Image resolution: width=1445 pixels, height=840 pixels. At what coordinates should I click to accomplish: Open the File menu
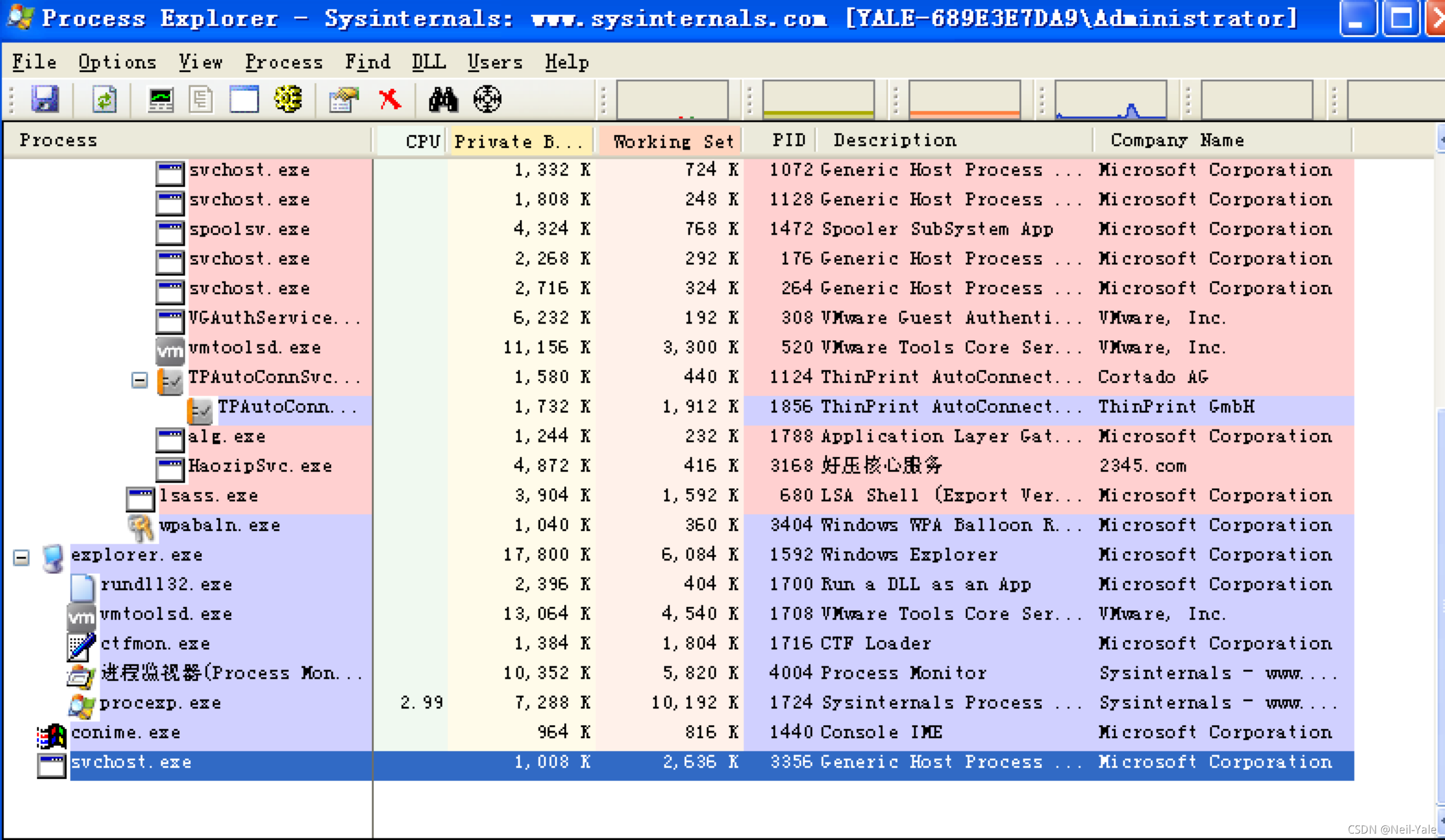(34, 62)
